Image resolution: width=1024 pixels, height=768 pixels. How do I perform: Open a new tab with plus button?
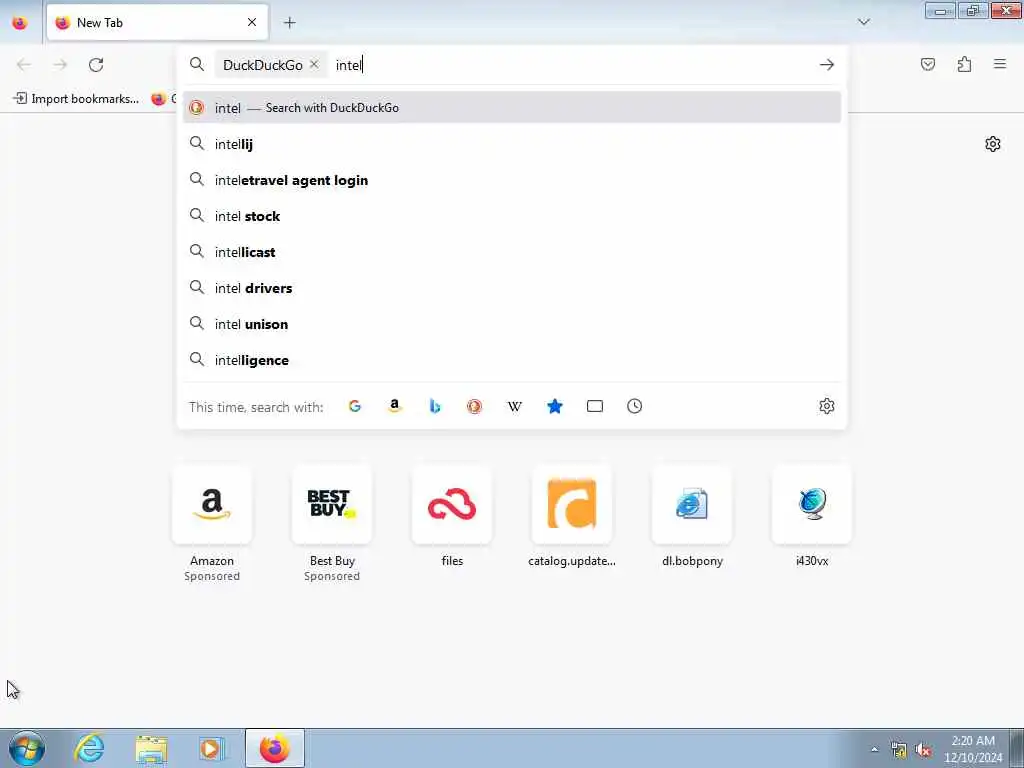(290, 23)
